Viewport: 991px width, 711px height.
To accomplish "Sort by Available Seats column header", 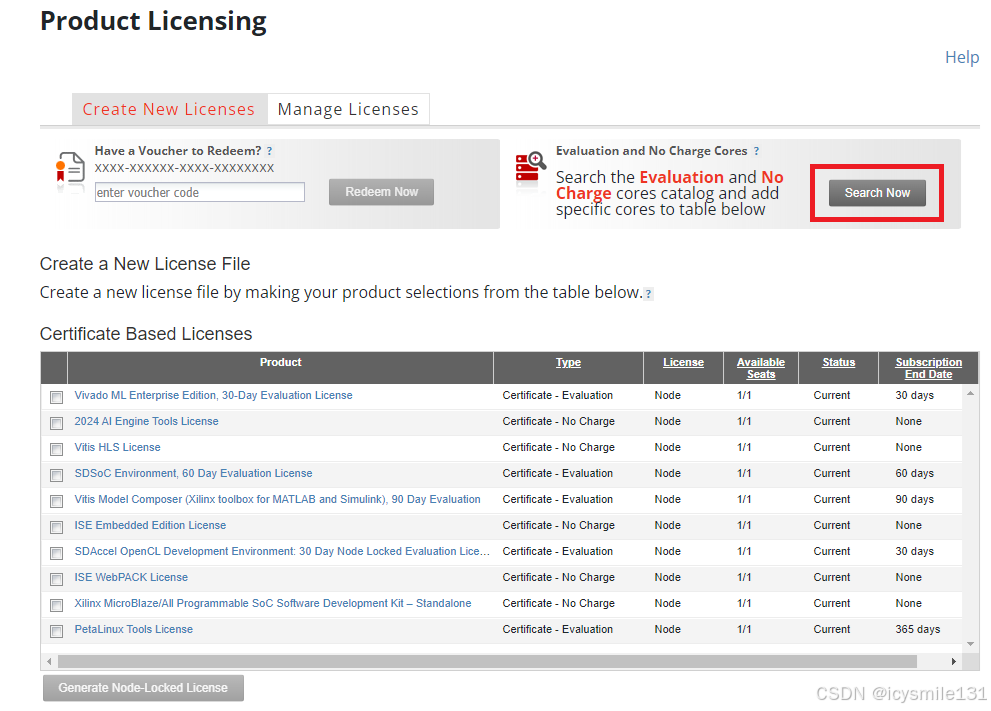I will [x=761, y=368].
